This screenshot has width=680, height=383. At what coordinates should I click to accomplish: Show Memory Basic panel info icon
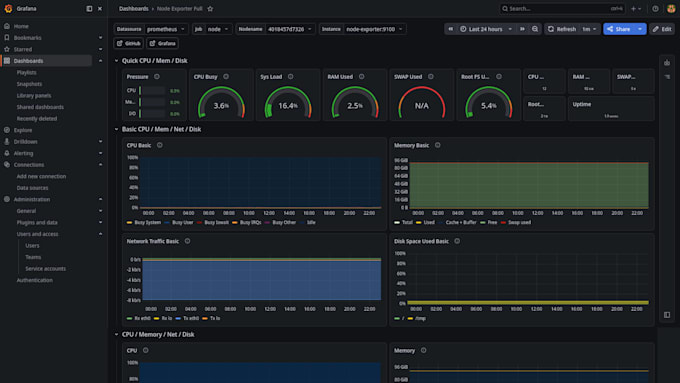click(438, 145)
